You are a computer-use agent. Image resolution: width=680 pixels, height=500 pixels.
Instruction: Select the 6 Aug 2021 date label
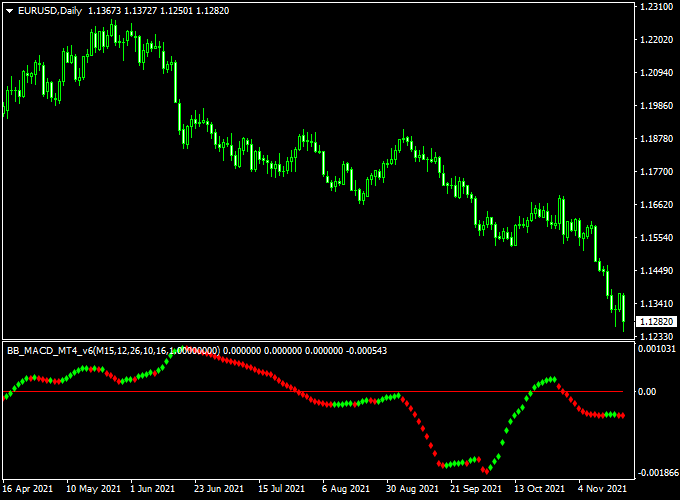346,489
